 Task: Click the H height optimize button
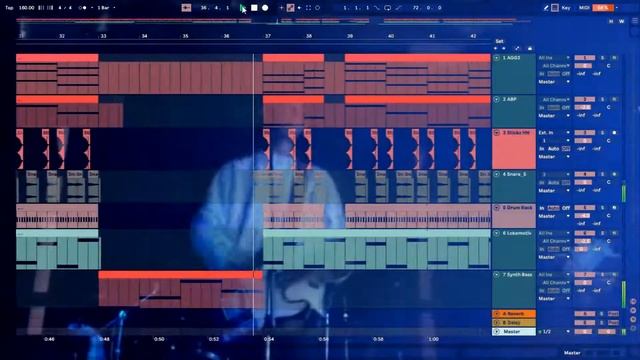[611, 21]
